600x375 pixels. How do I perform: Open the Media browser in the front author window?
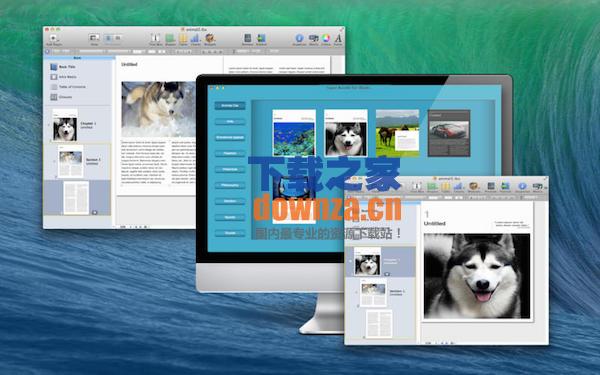click(538, 187)
